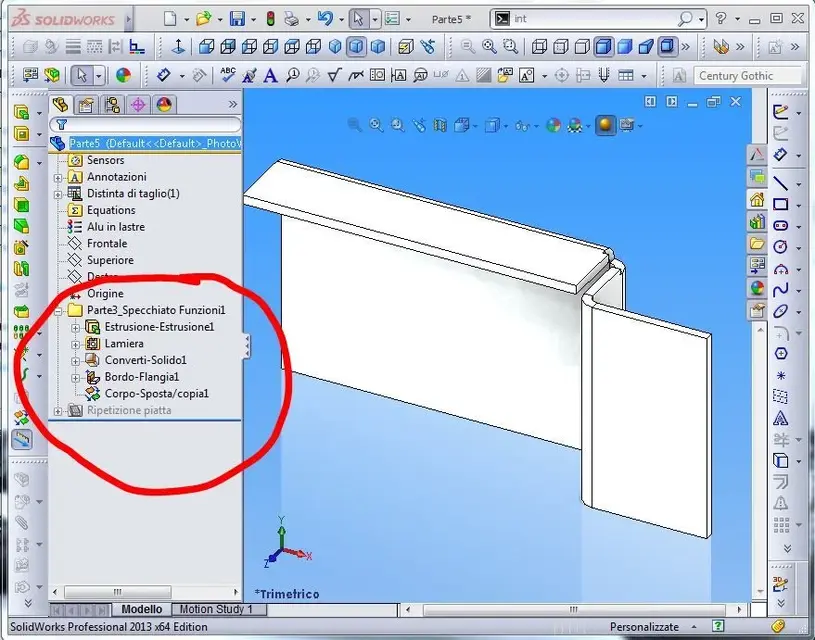Expand the Lamiera feature node
Viewport: 815px width, 640px height.
[x=76, y=343]
